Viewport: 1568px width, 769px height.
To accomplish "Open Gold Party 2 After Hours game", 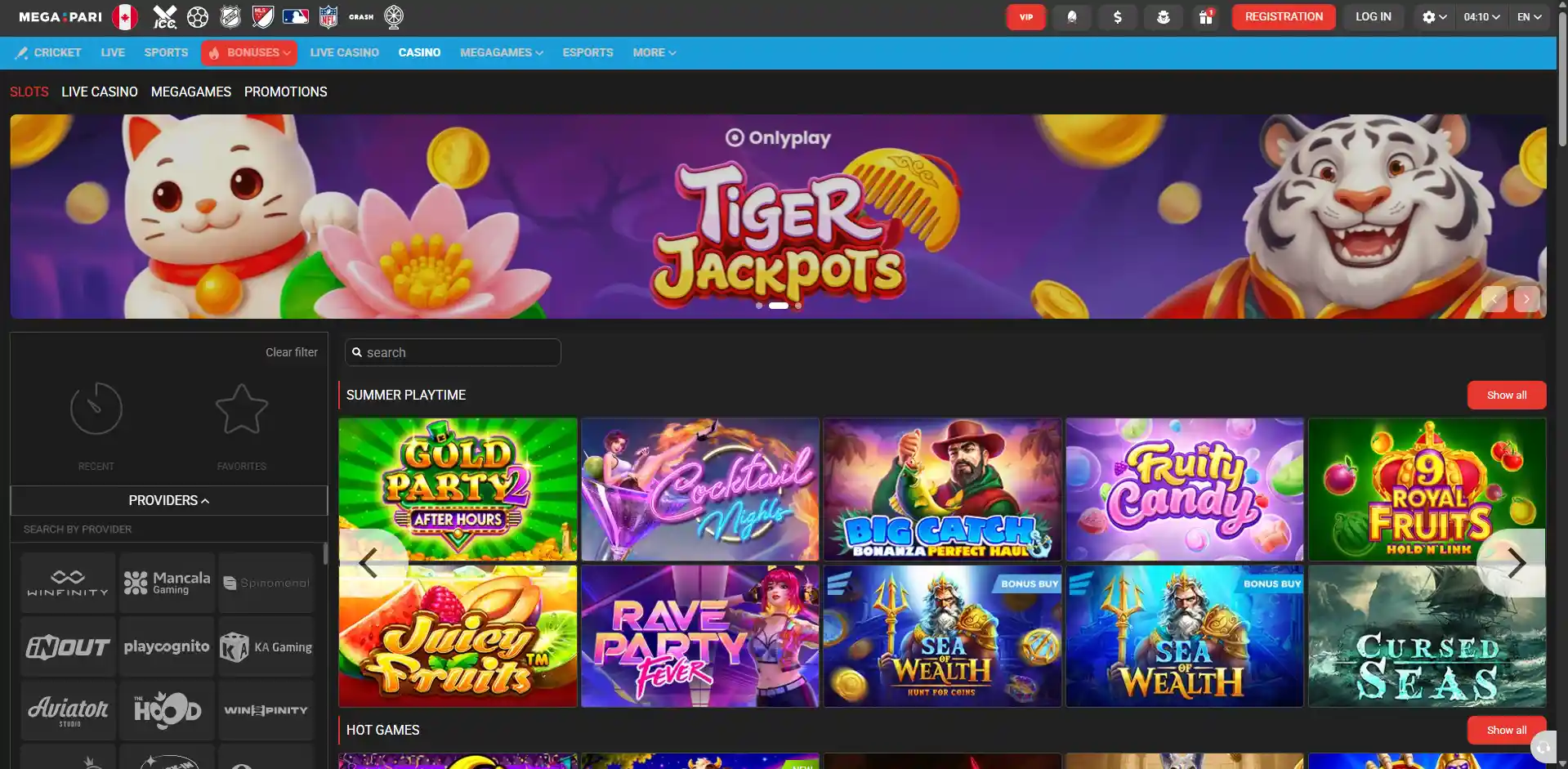I will click(458, 490).
